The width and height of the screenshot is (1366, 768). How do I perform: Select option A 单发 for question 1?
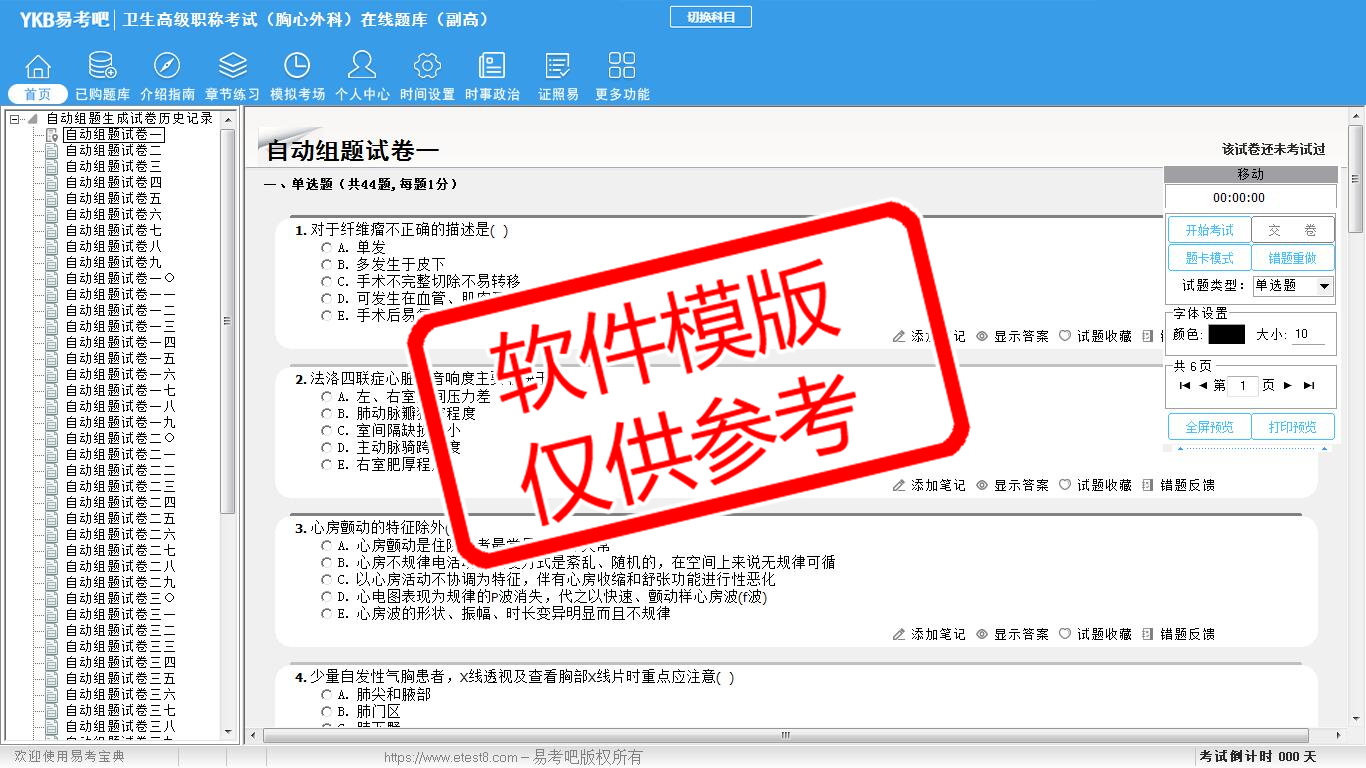tap(327, 247)
